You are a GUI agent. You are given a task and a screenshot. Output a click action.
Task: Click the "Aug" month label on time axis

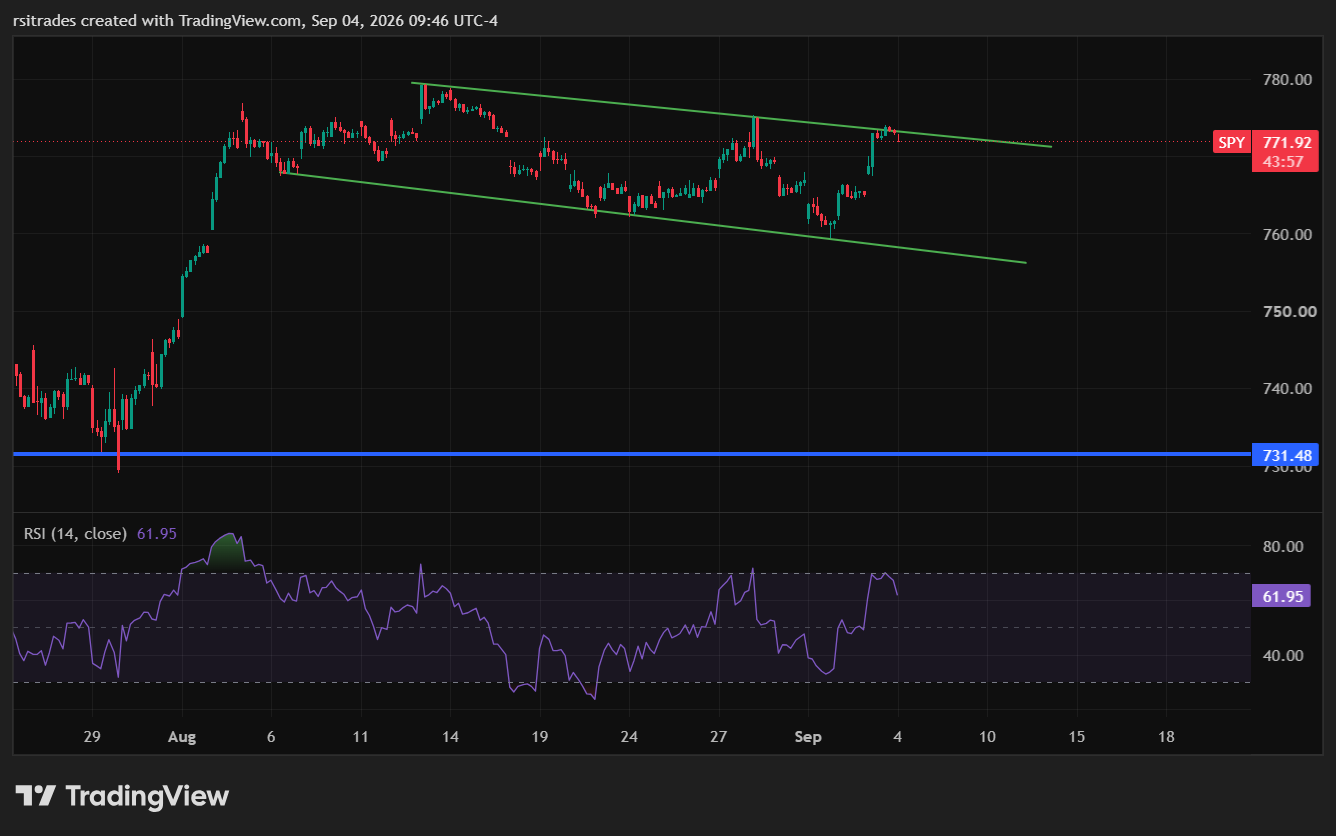(x=182, y=737)
